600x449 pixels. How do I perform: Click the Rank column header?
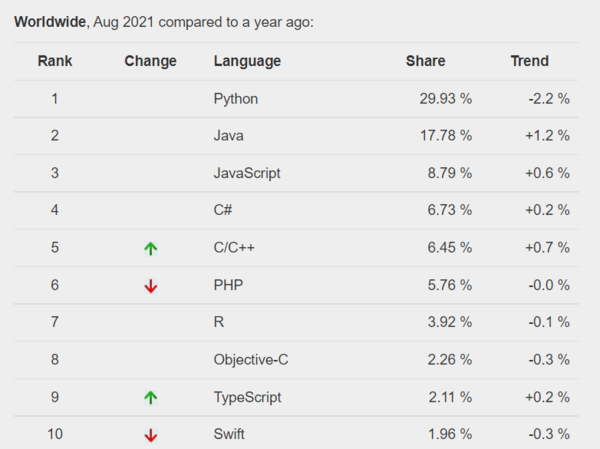55,61
